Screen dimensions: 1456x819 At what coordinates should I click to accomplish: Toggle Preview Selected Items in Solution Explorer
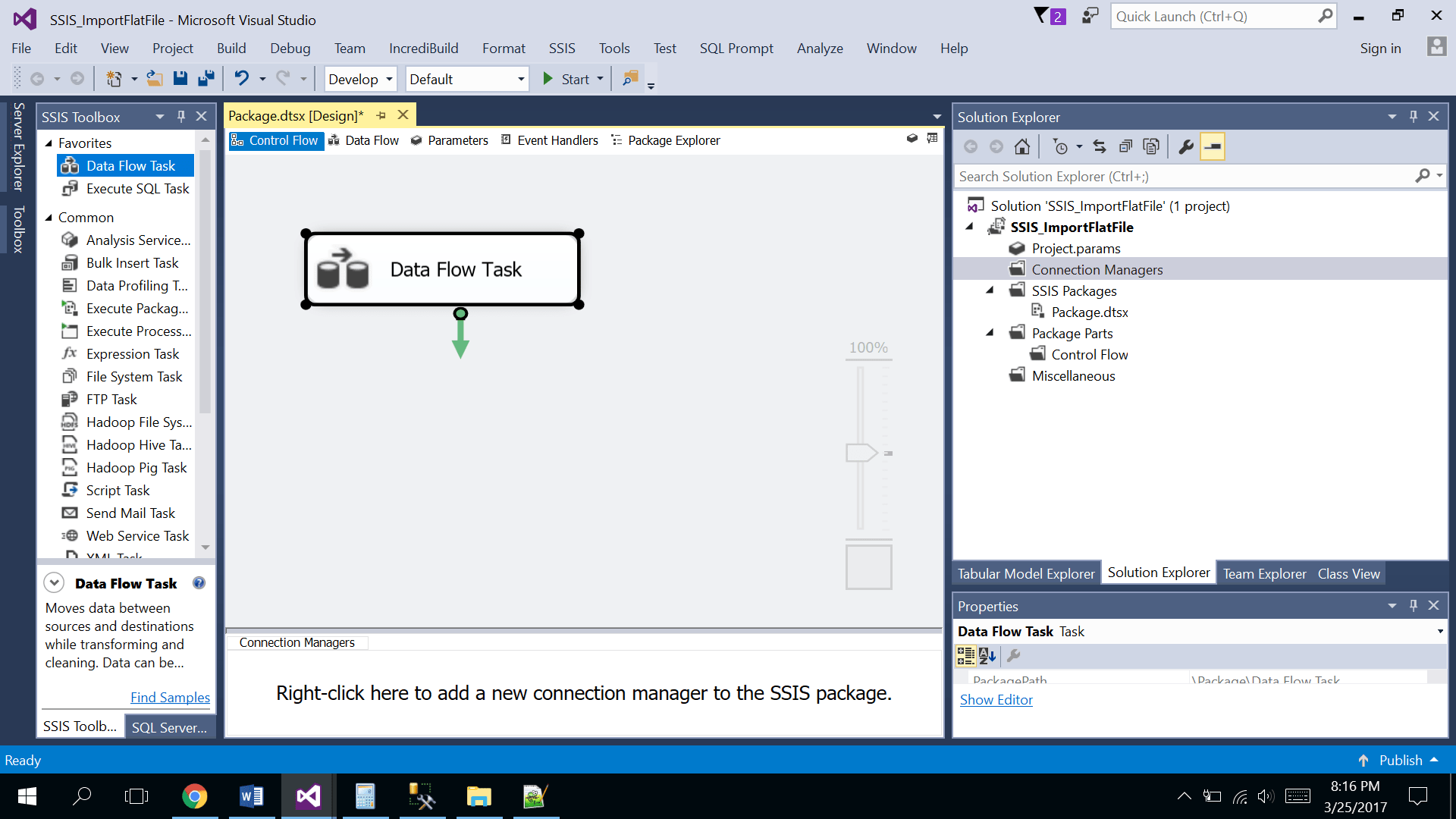(x=1151, y=146)
